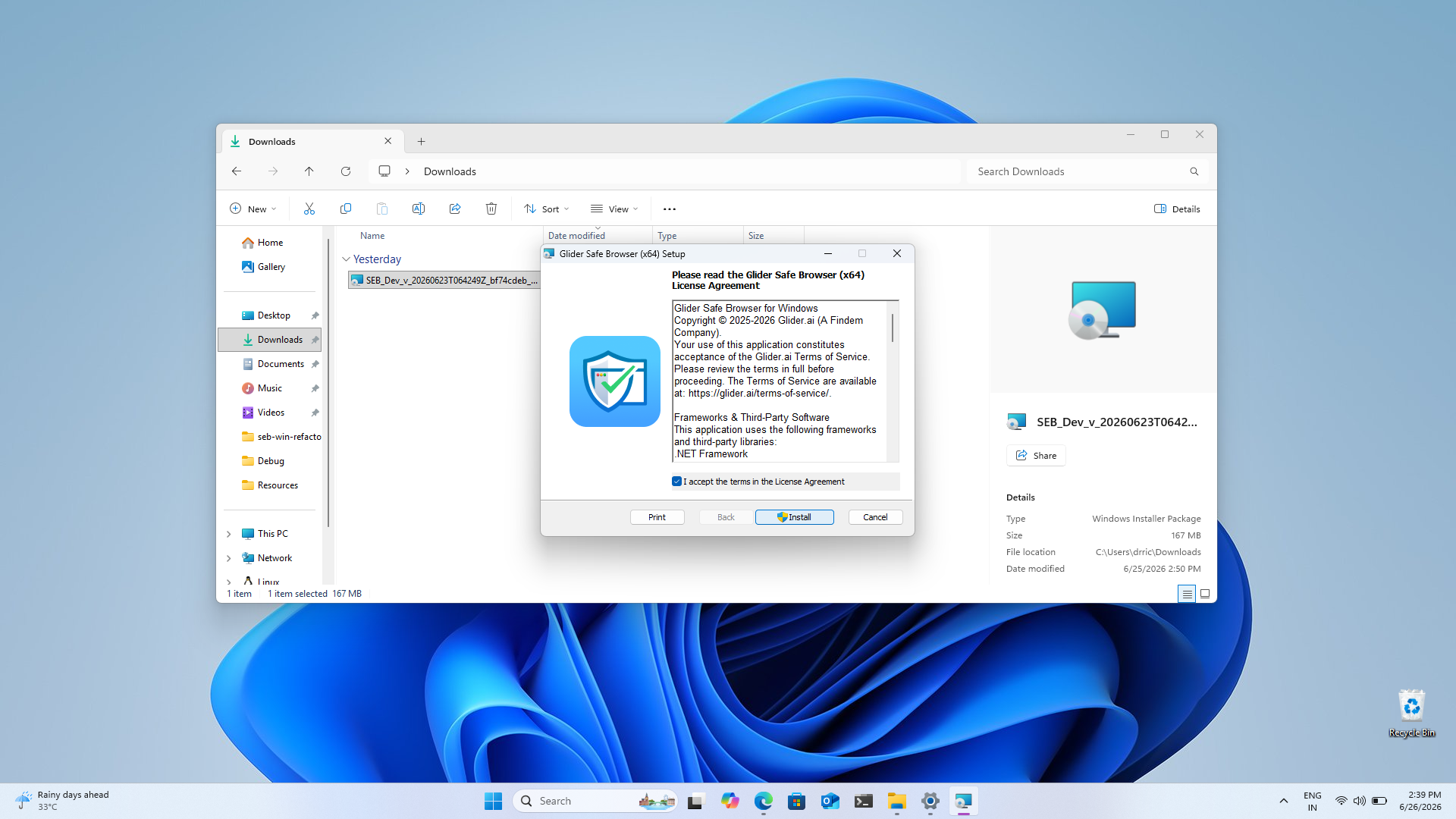Image resolution: width=1456 pixels, height=819 pixels.
Task: Go up one folder level arrow
Action: click(x=309, y=171)
